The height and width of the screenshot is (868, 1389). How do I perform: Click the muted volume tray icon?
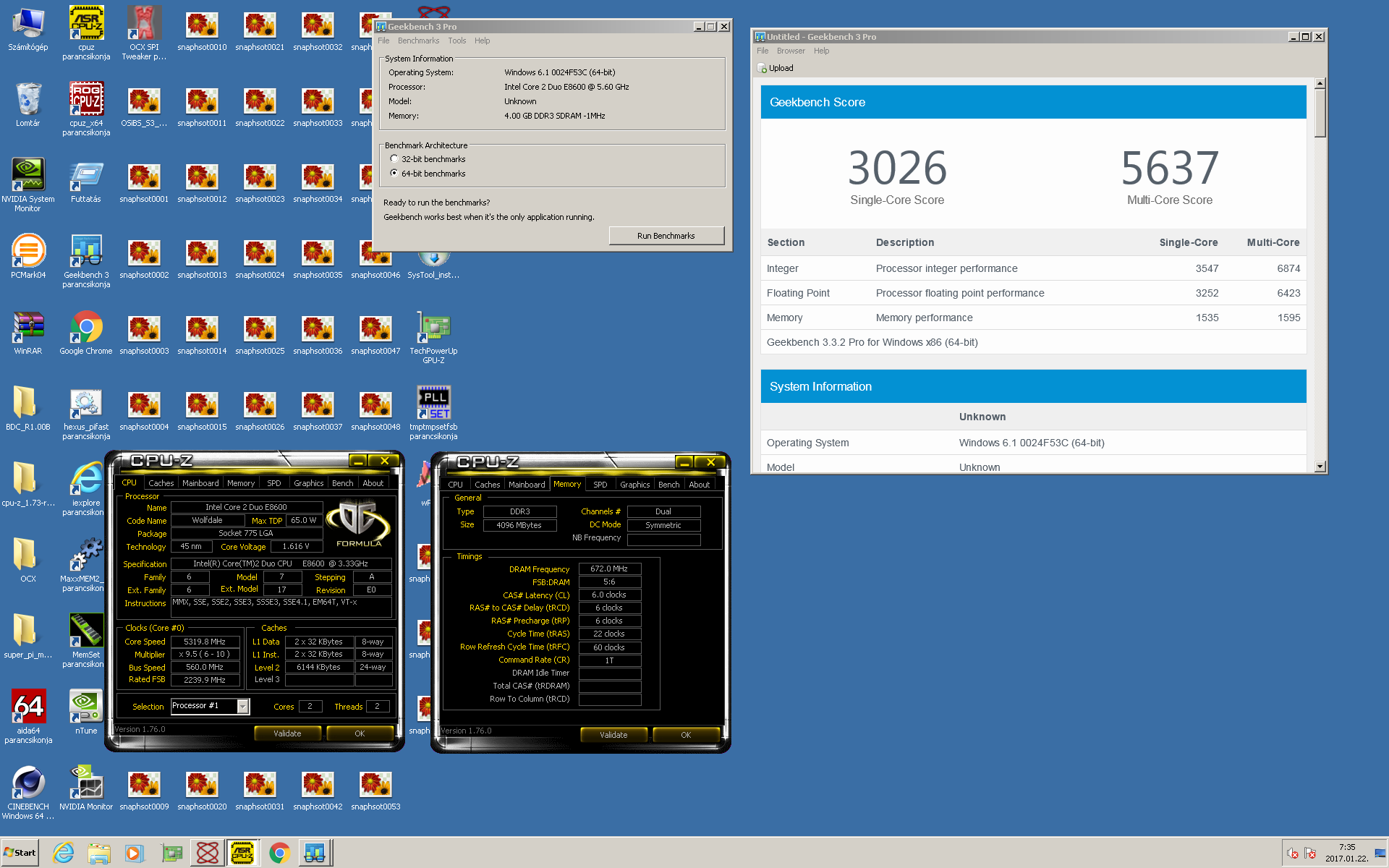click(1293, 854)
